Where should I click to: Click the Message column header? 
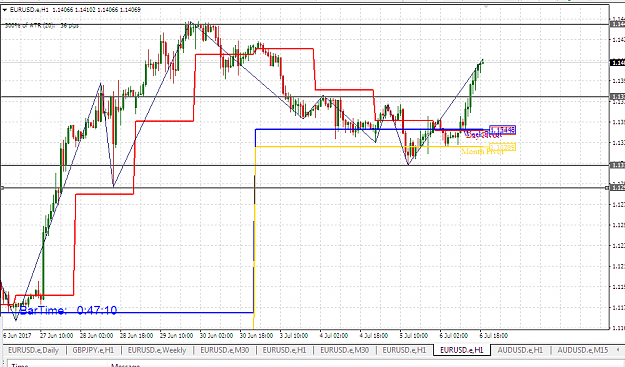[x=126, y=365]
